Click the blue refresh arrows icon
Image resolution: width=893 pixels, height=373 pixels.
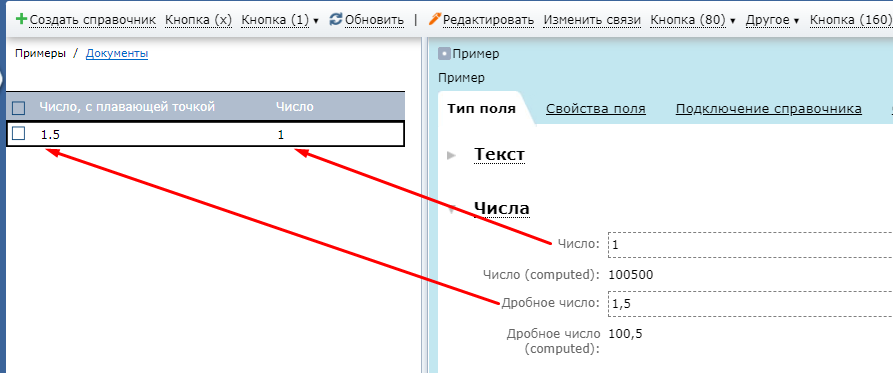point(336,19)
